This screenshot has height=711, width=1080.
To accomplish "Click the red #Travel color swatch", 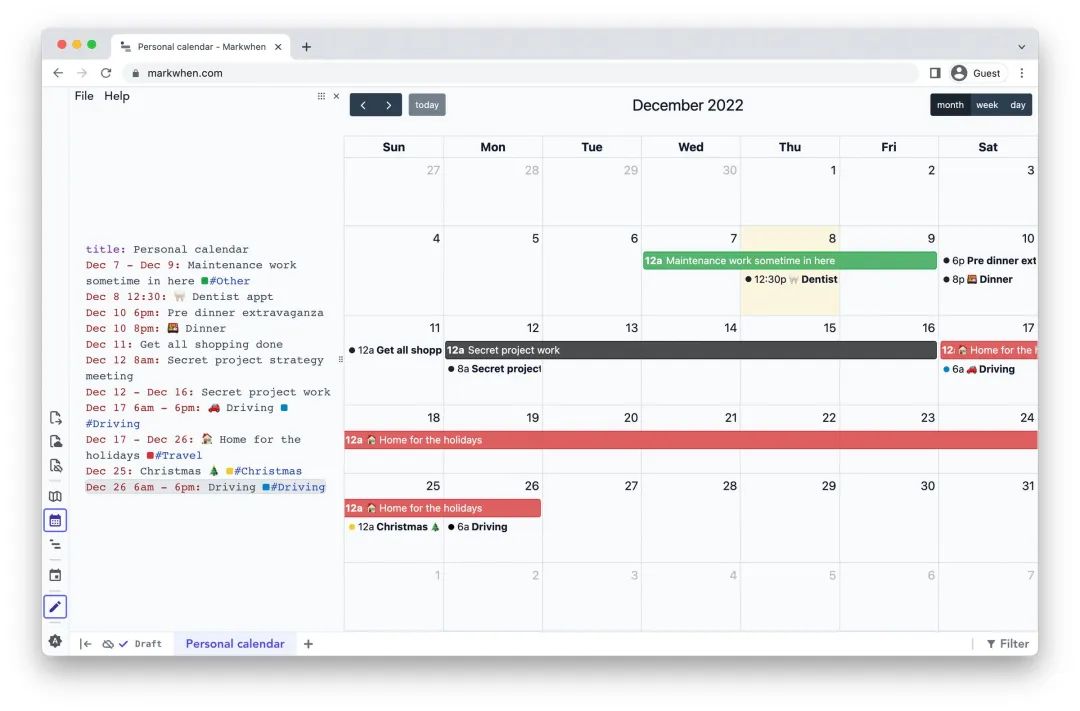I will (x=149, y=455).
